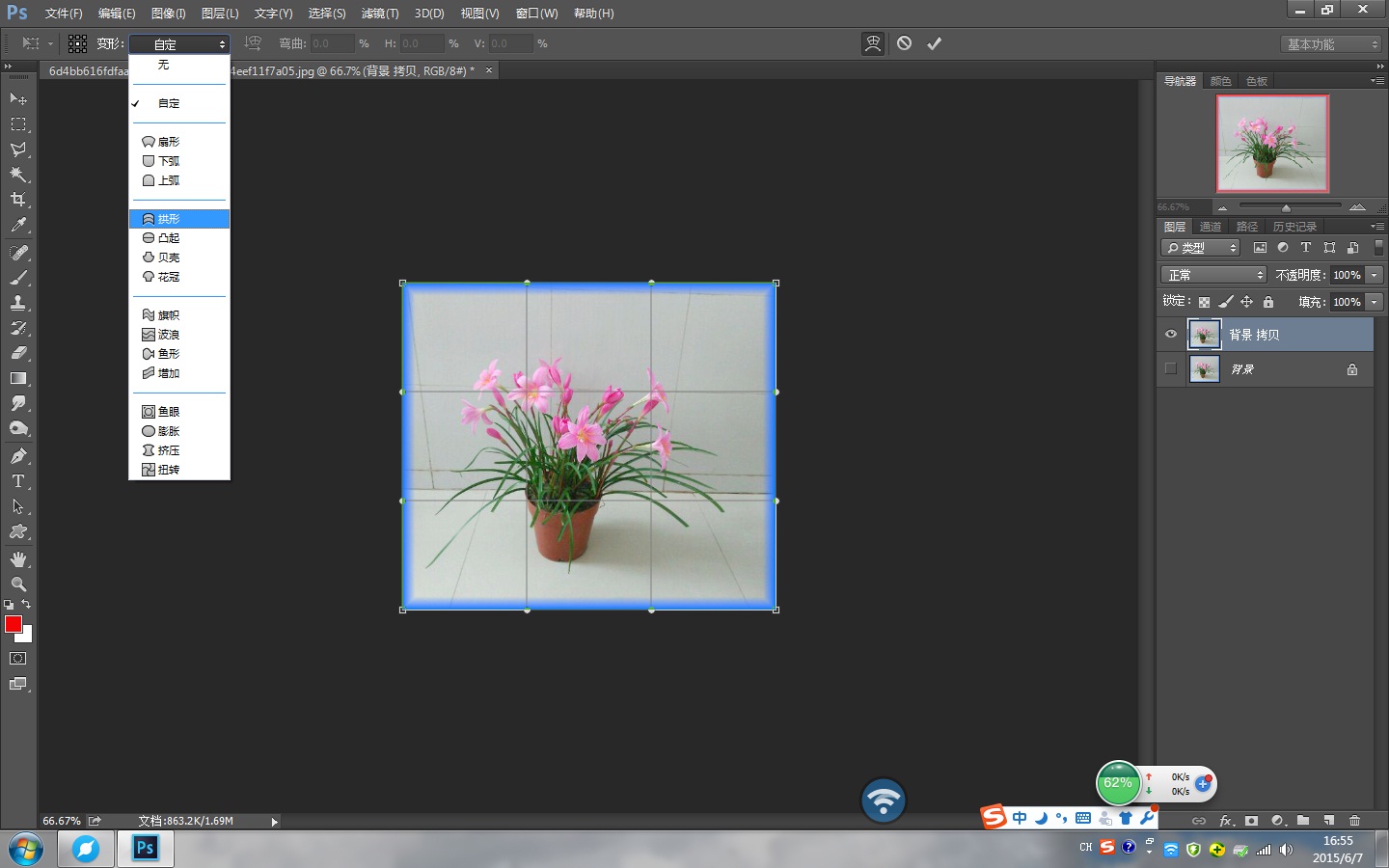Toggle lock transparent pixels icon

pyautogui.click(x=1204, y=302)
